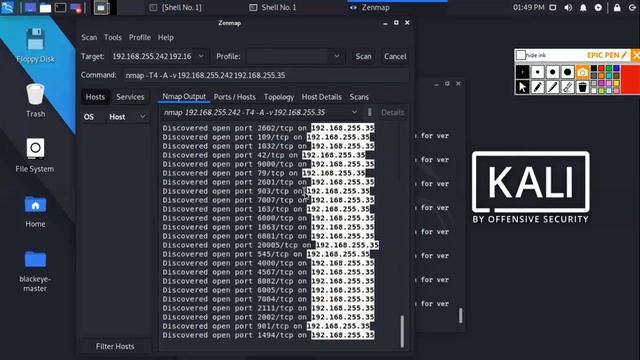This screenshot has width=640, height=360.
Task: Switch to the Ports / Hosts tab
Action: click(235, 97)
